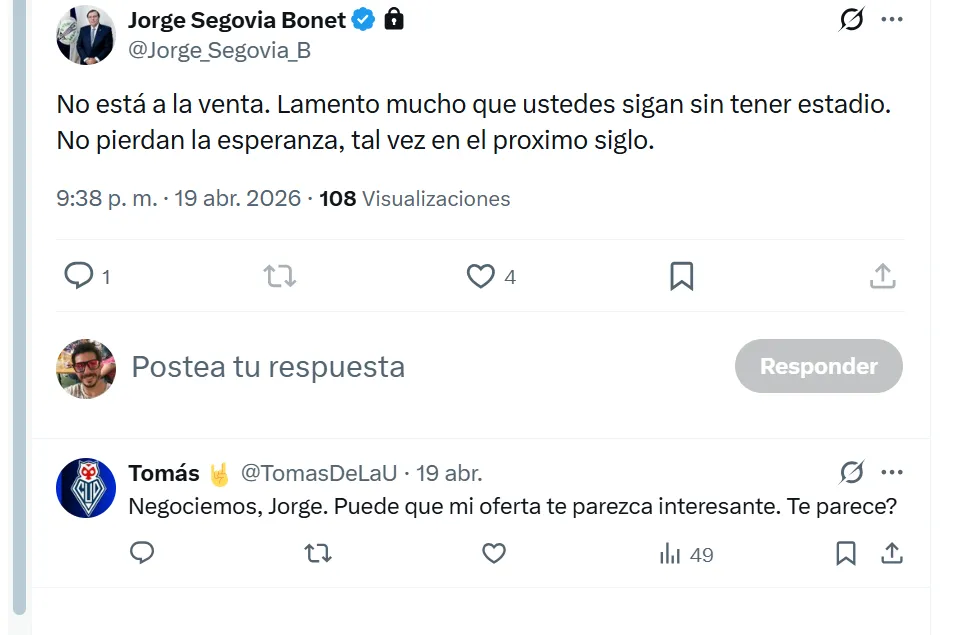Reply to Tomás's comment
Viewport: 966px width, 635px height.
coord(142,553)
